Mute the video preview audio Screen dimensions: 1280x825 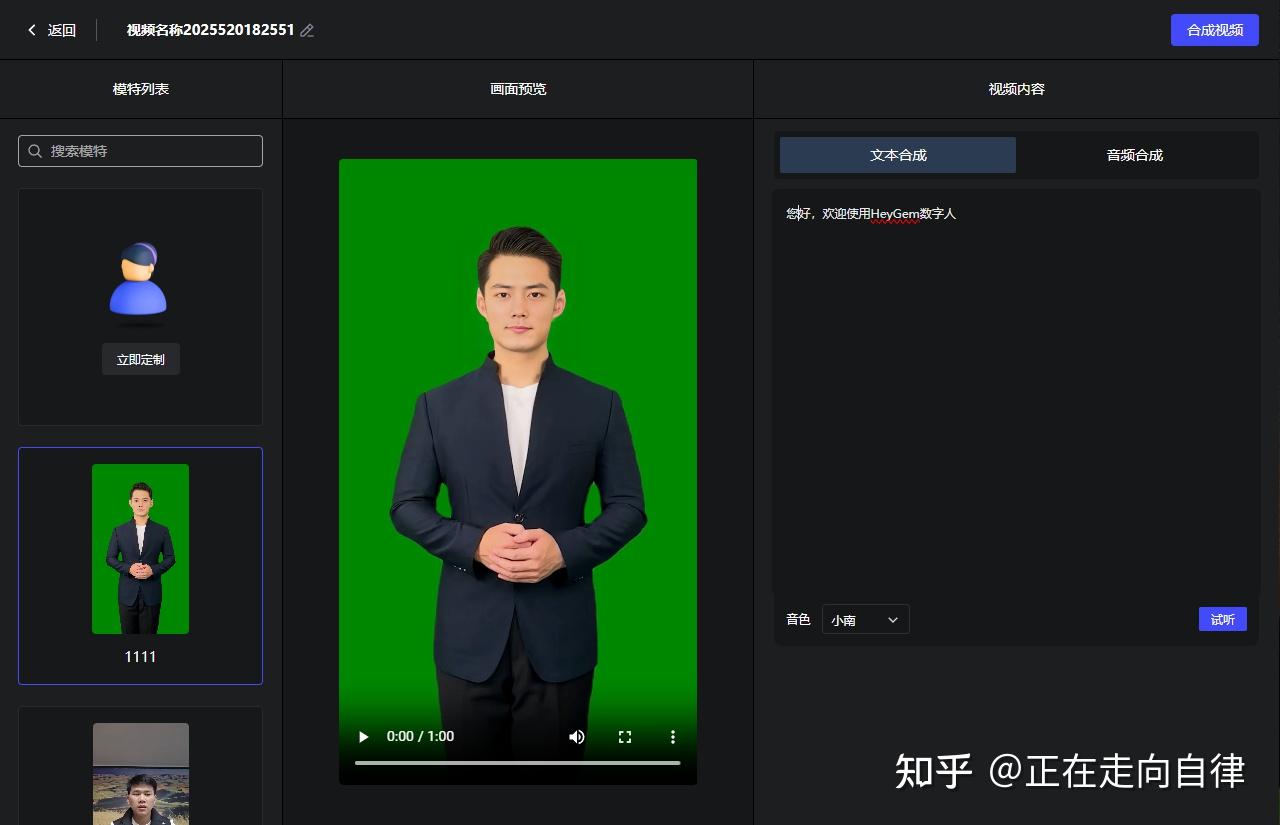tap(576, 736)
